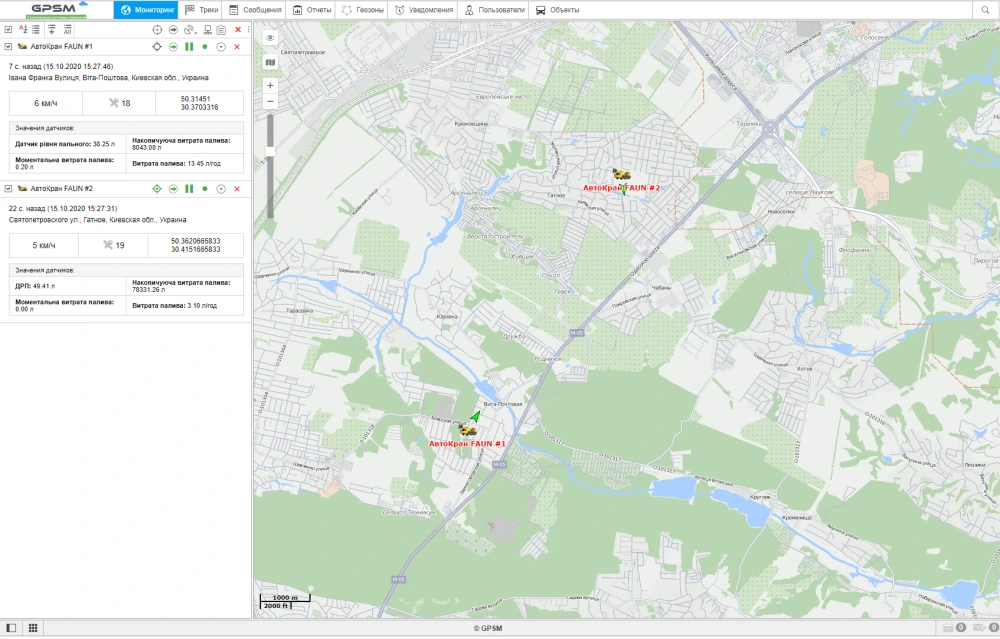Screen dimensions: 1000x639
Task: Open options dropdown for АвтоКран FAUN #1
Action: [221, 47]
